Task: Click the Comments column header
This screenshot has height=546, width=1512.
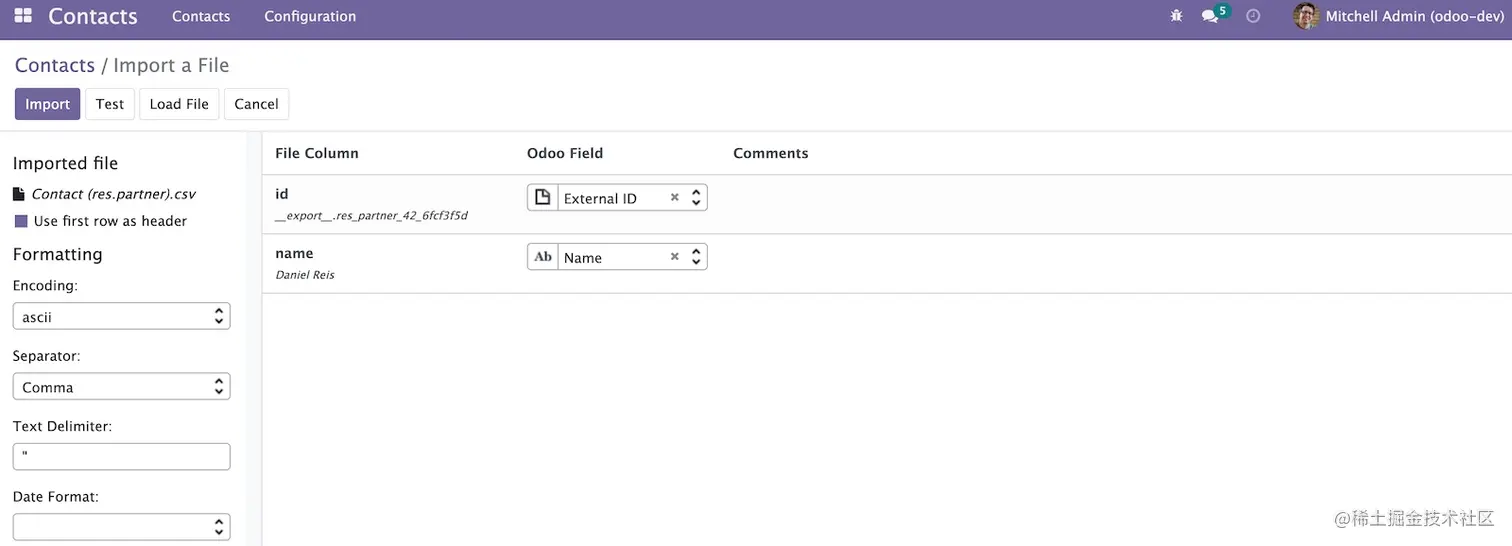Action: click(771, 153)
